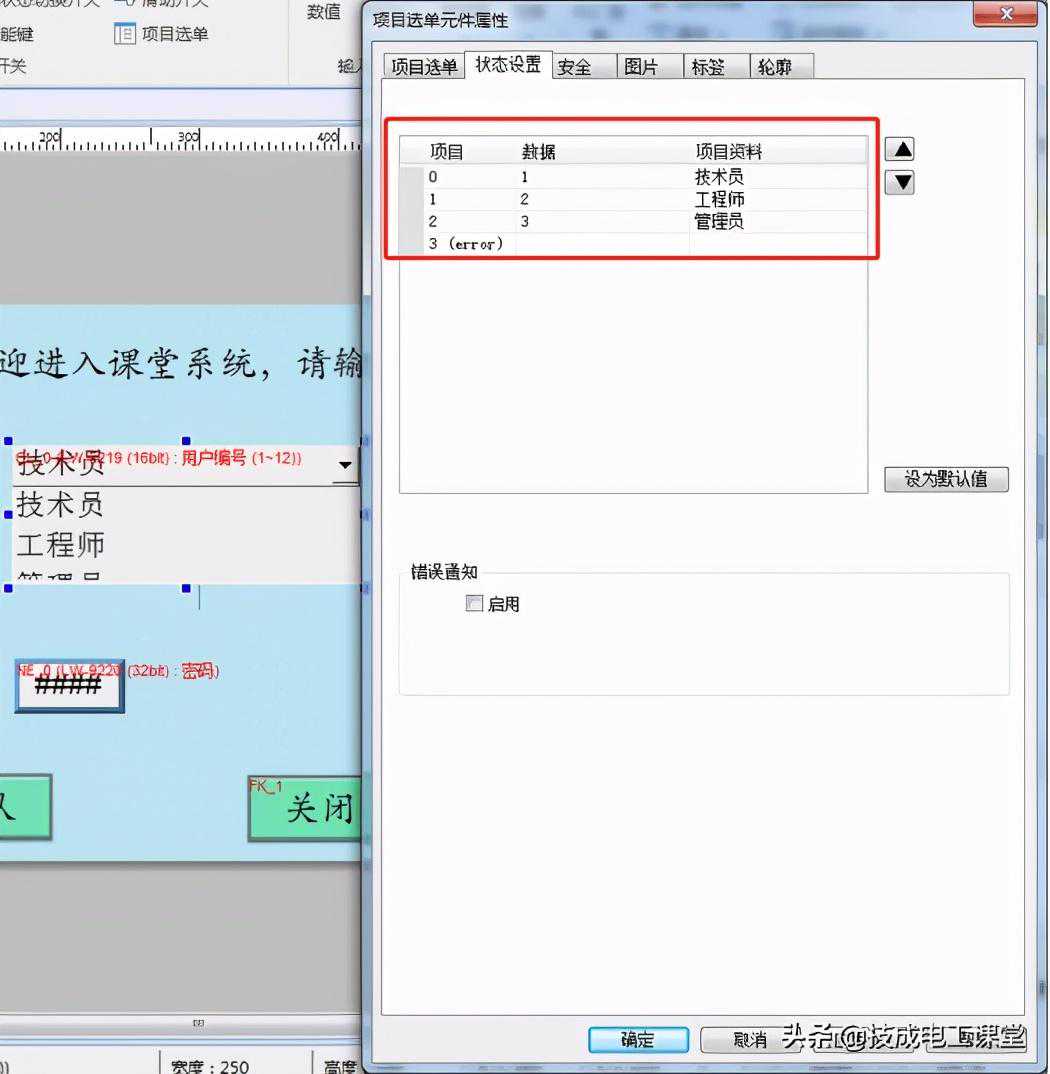Open the user selection dropdown arrow

[345, 466]
